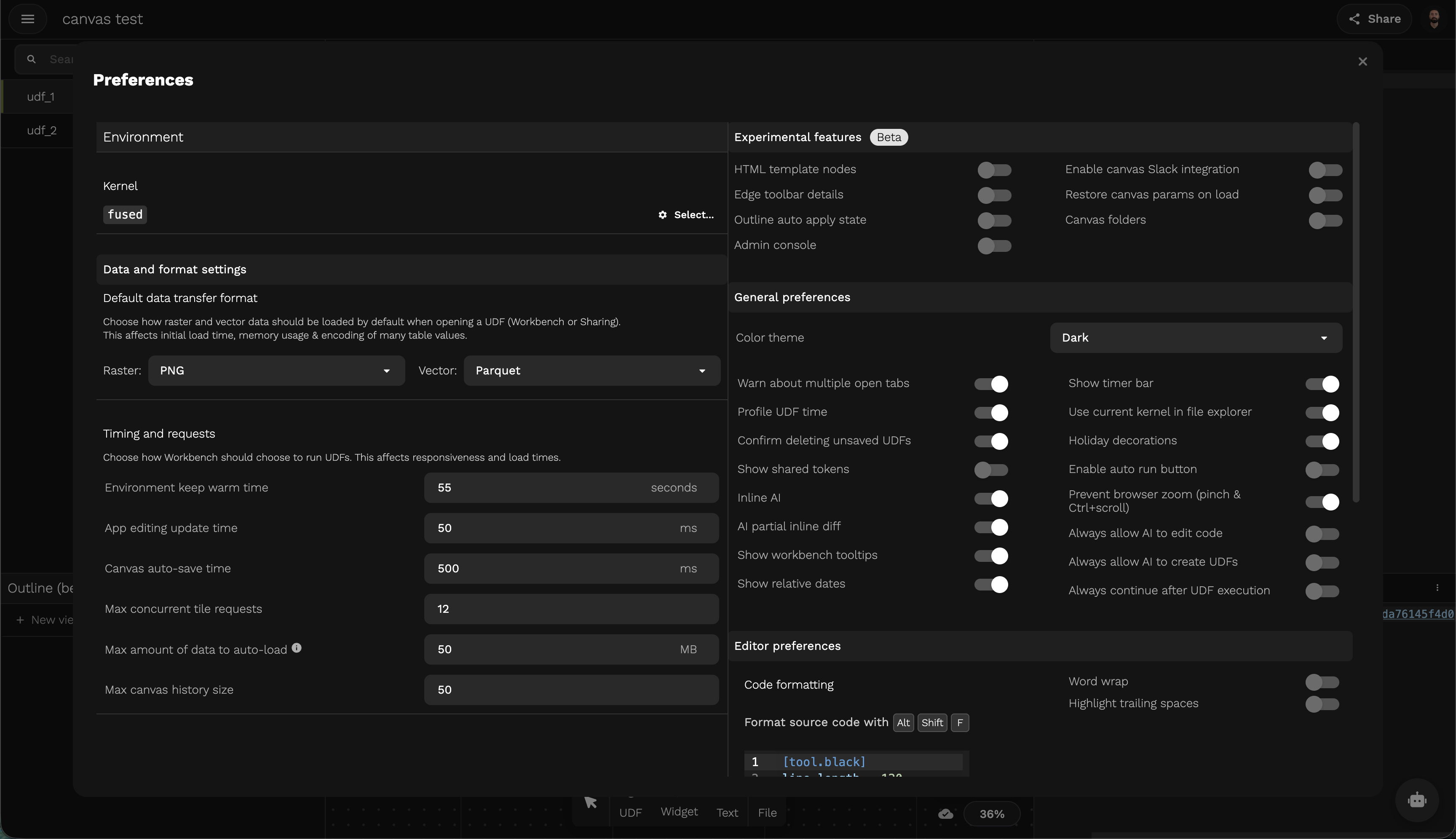Disable Show timer bar
1456x839 pixels.
(1322, 385)
